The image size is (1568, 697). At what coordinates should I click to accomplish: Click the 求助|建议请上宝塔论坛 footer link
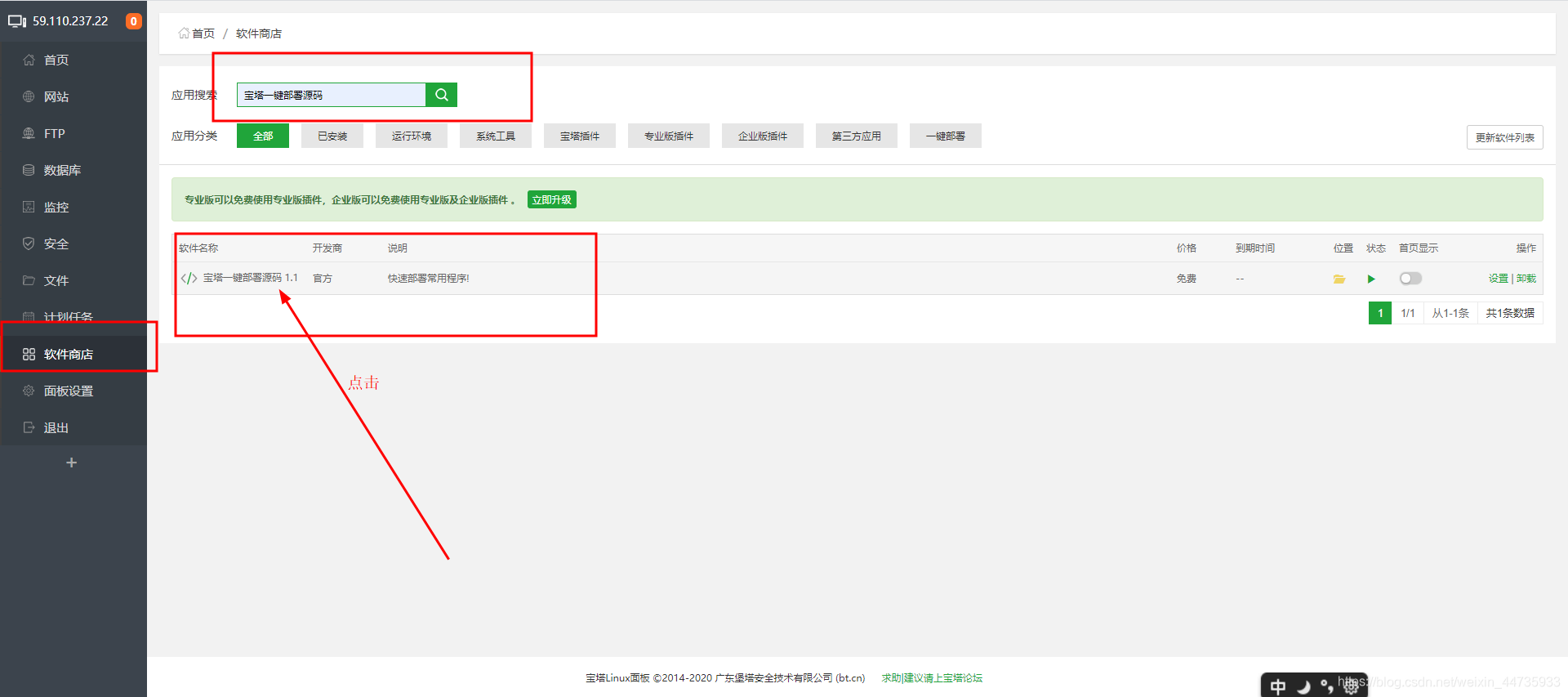pyautogui.click(x=932, y=677)
